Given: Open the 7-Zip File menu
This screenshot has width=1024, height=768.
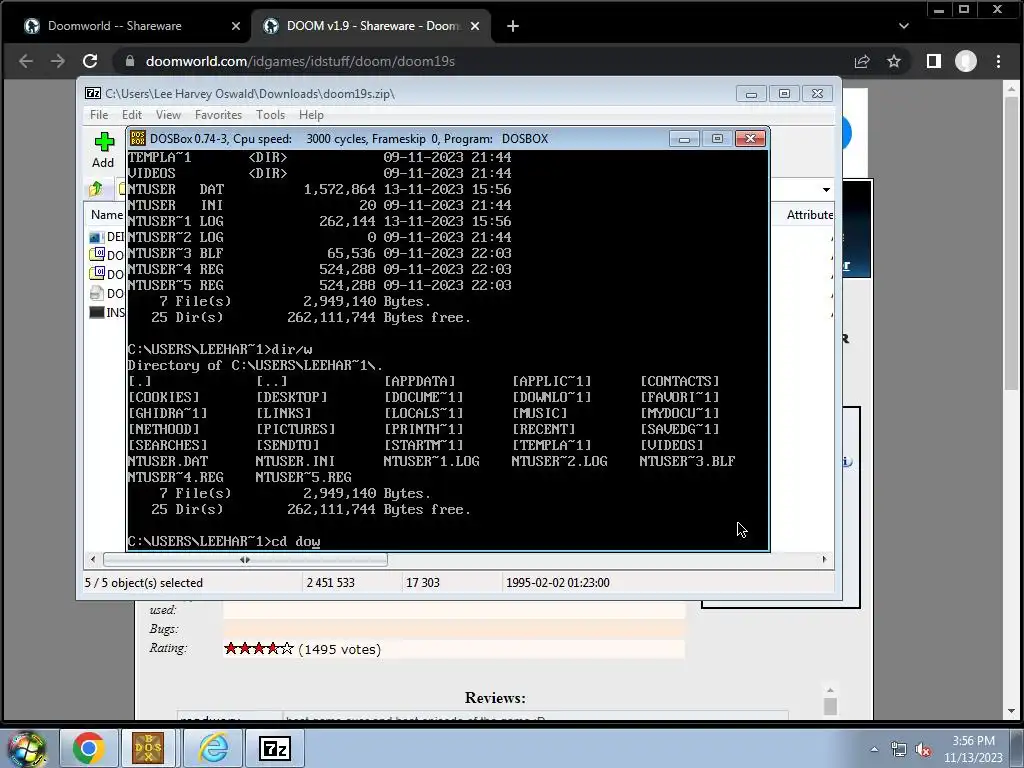Looking at the screenshot, I should 99,115.
